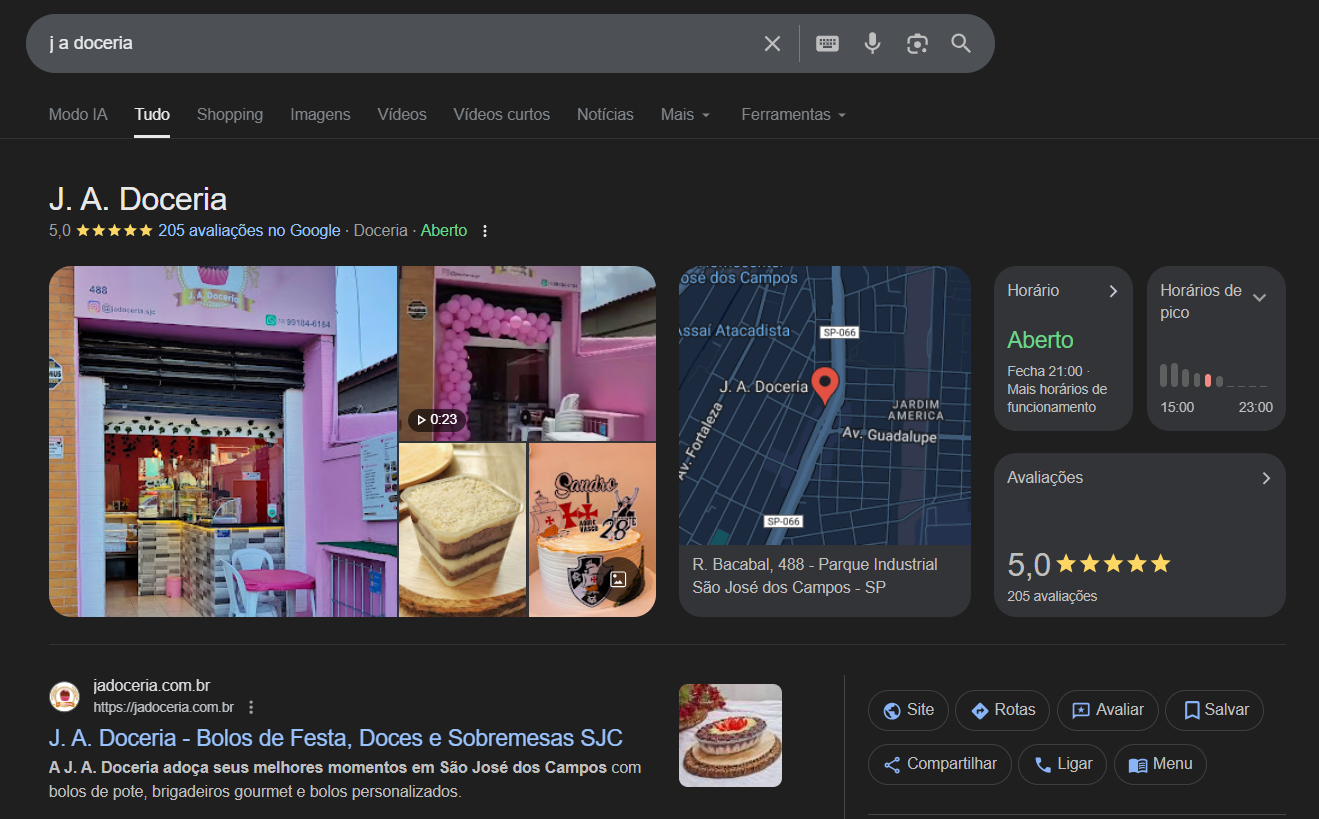Expand the Mais dropdown
1319x819 pixels.
685,114
